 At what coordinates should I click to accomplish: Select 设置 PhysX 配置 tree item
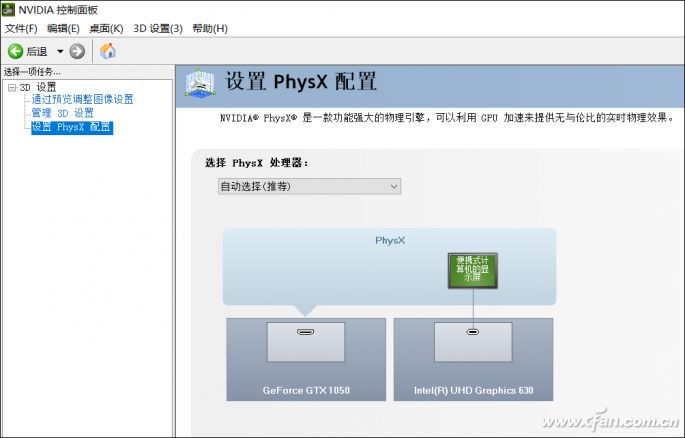[x=72, y=128]
